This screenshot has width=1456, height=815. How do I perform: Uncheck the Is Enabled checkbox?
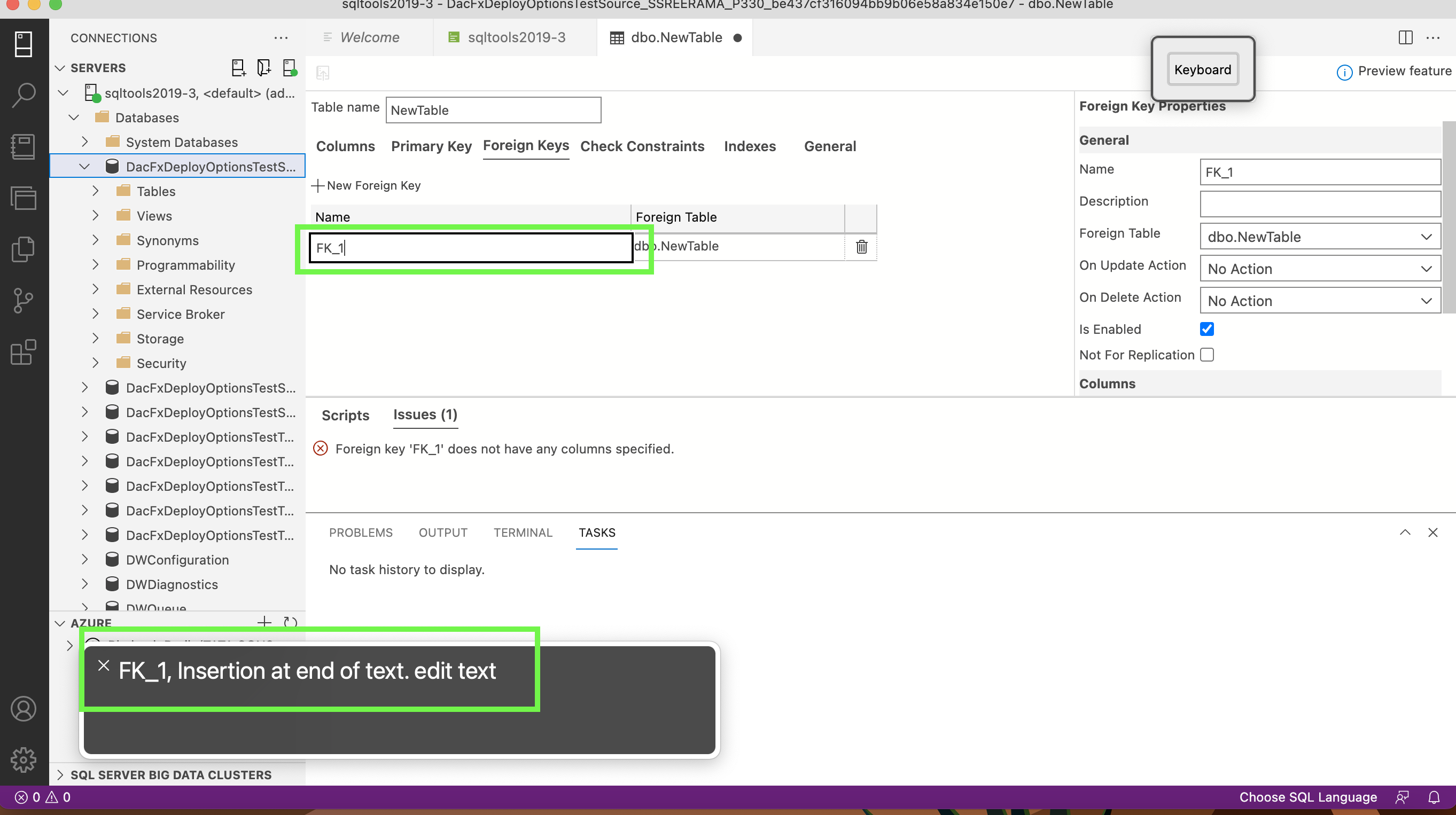1206,328
